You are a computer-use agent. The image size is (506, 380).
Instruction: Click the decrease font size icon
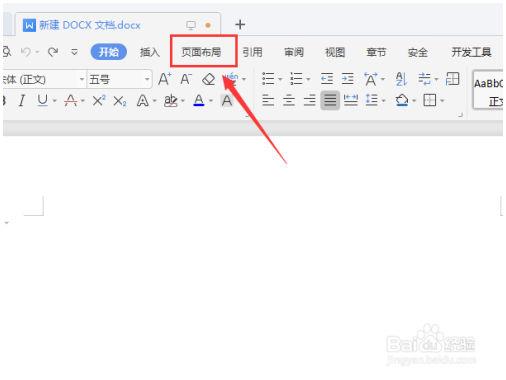[x=186, y=79]
